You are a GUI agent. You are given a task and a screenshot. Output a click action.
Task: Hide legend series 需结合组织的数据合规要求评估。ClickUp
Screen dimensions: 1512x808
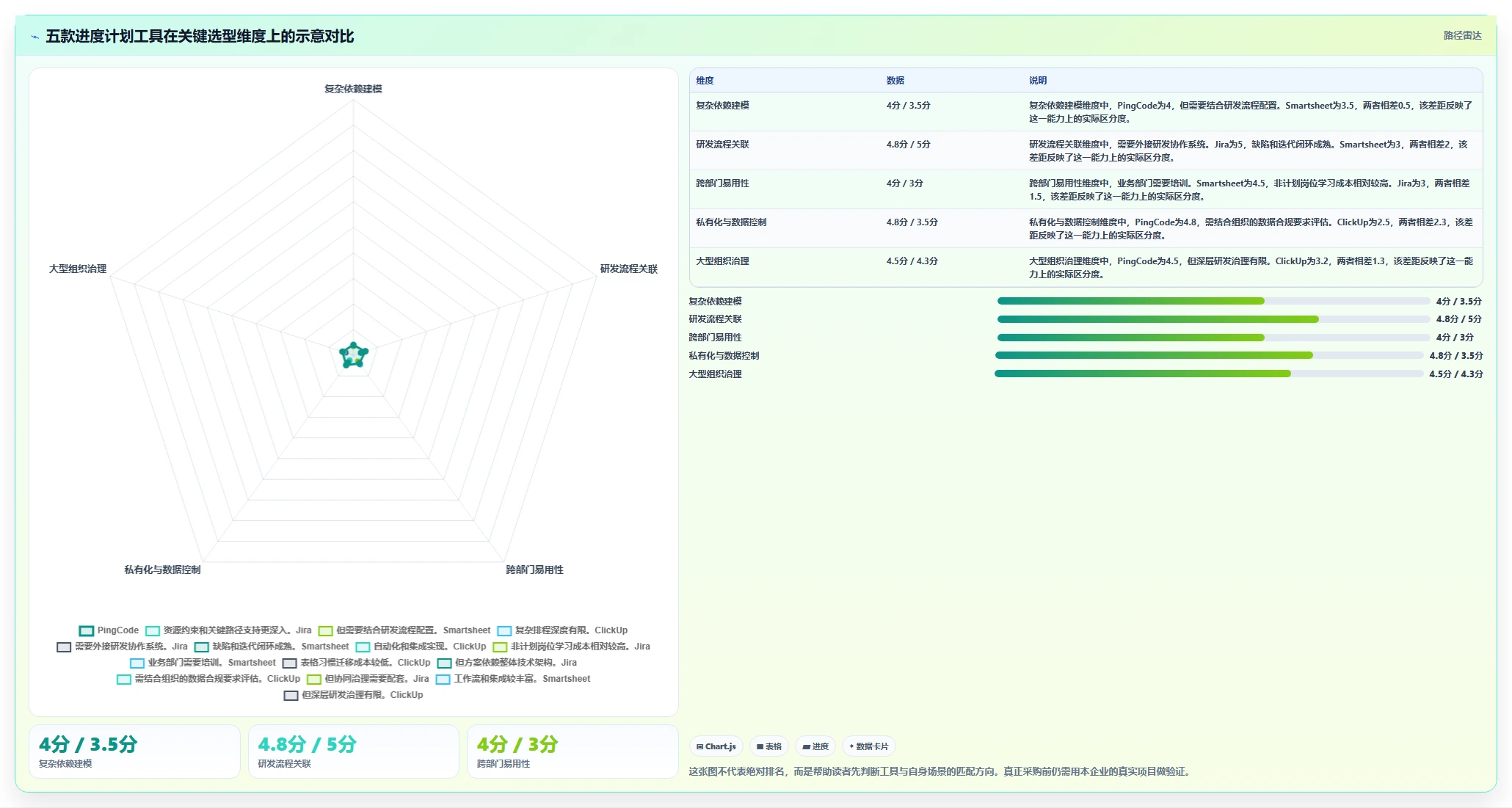click(x=208, y=679)
